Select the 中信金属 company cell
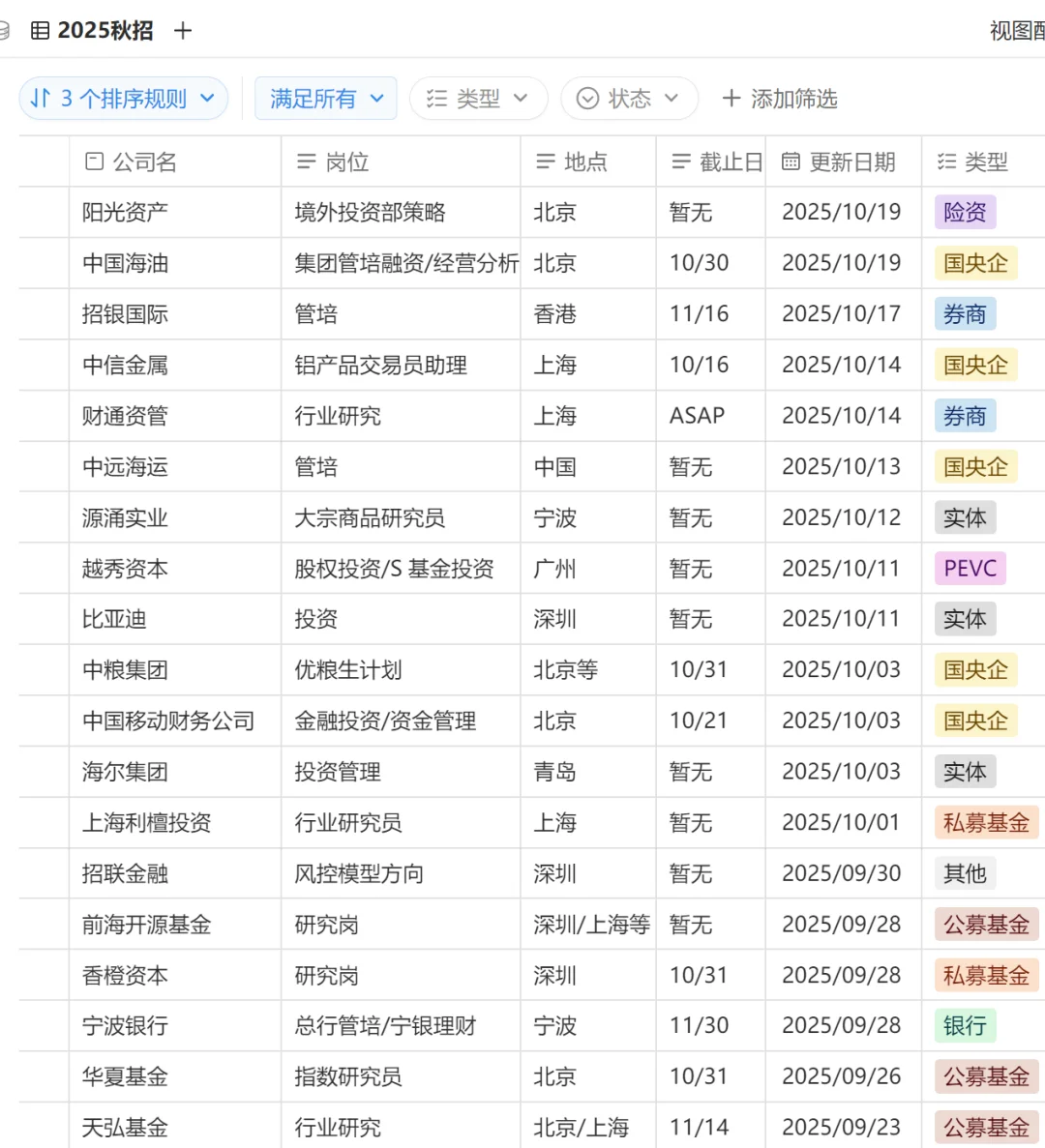The height and width of the screenshot is (1148, 1045). tap(175, 365)
